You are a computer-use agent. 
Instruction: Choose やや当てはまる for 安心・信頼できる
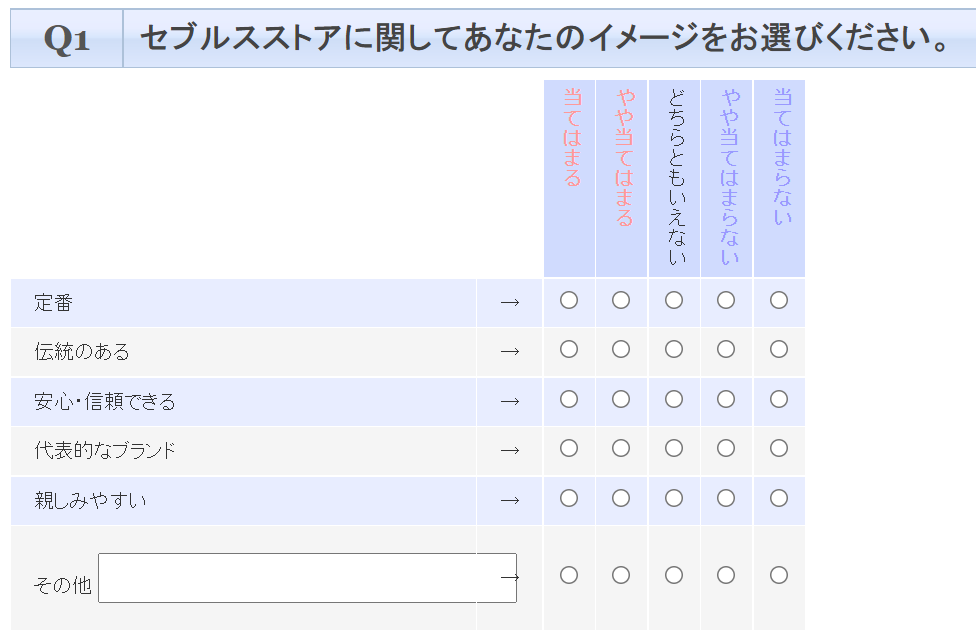(621, 399)
